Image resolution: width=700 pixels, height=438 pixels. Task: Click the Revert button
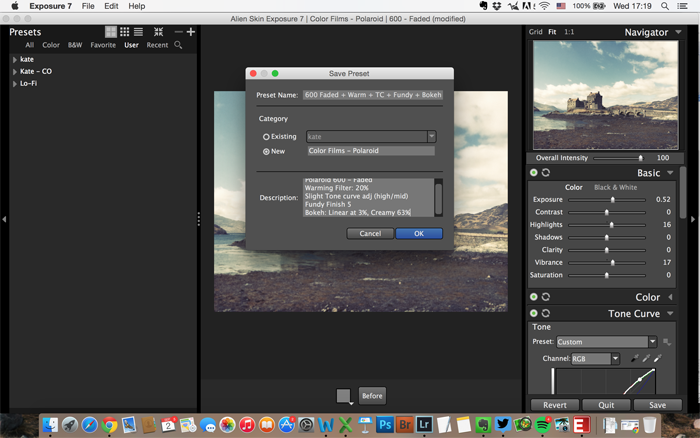[x=555, y=405]
